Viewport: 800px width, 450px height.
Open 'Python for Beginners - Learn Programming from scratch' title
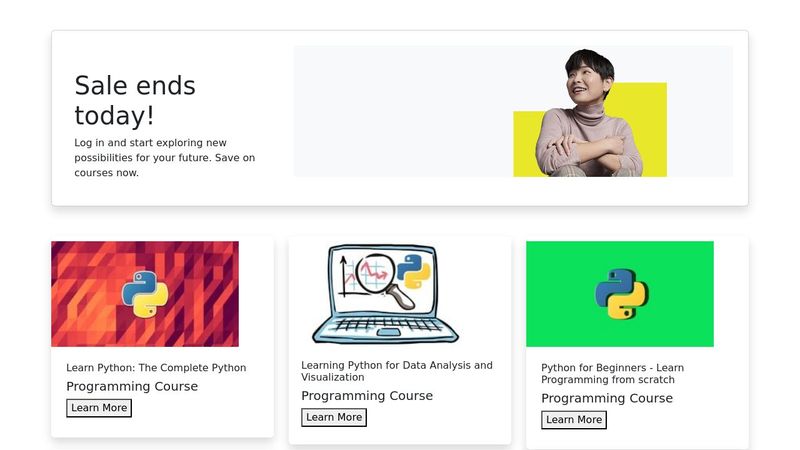[x=613, y=373]
